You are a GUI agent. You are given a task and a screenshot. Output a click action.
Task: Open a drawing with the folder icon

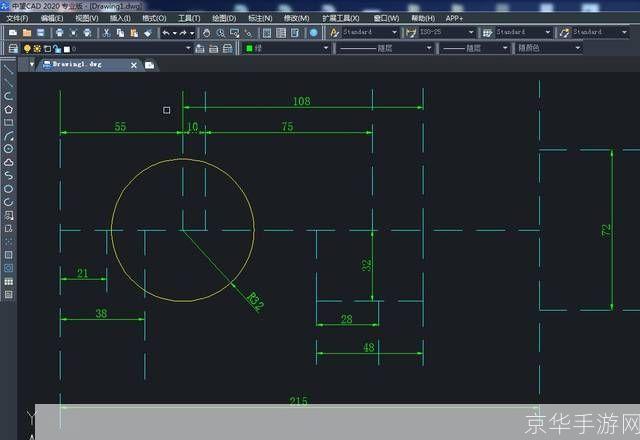click(x=27, y=33)
